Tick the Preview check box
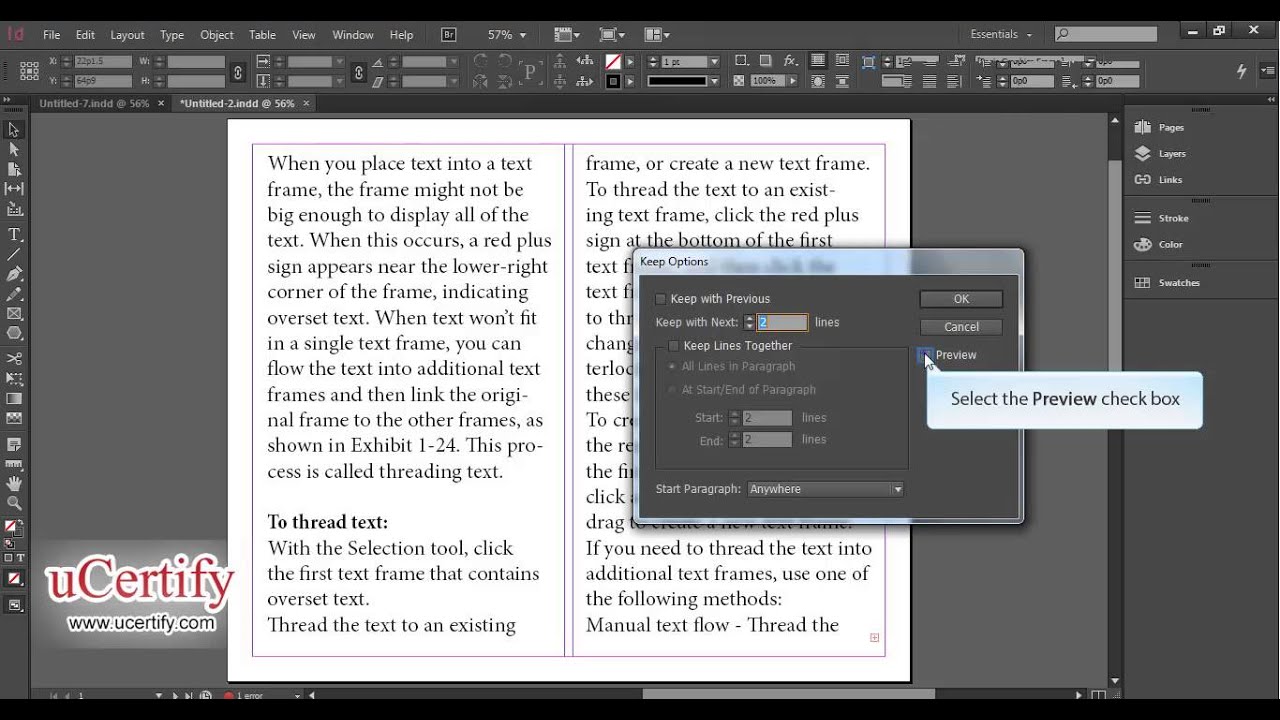Viewport: 1280px width, 720px height. coord(925,355)
